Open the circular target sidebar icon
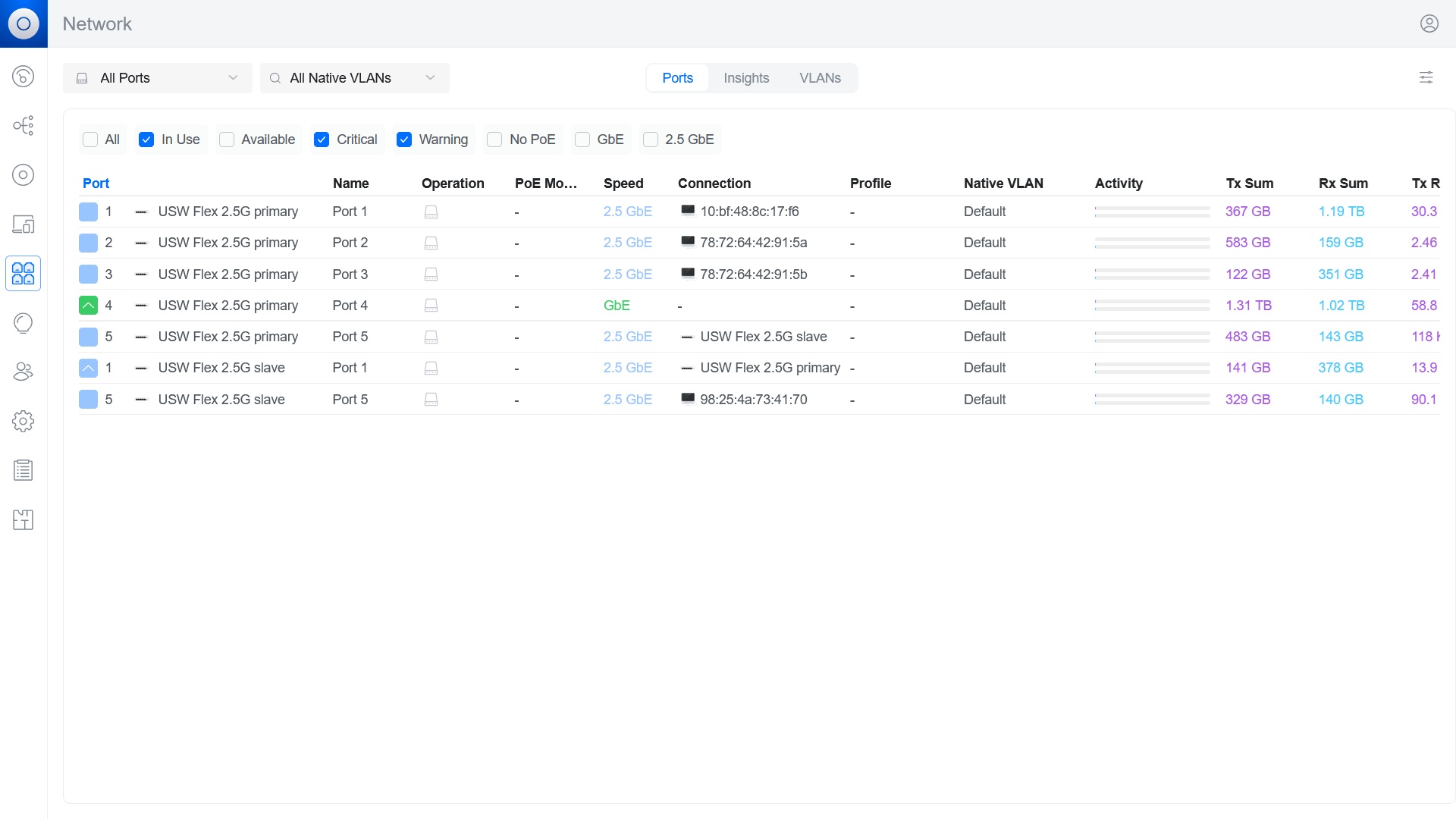 24,174
